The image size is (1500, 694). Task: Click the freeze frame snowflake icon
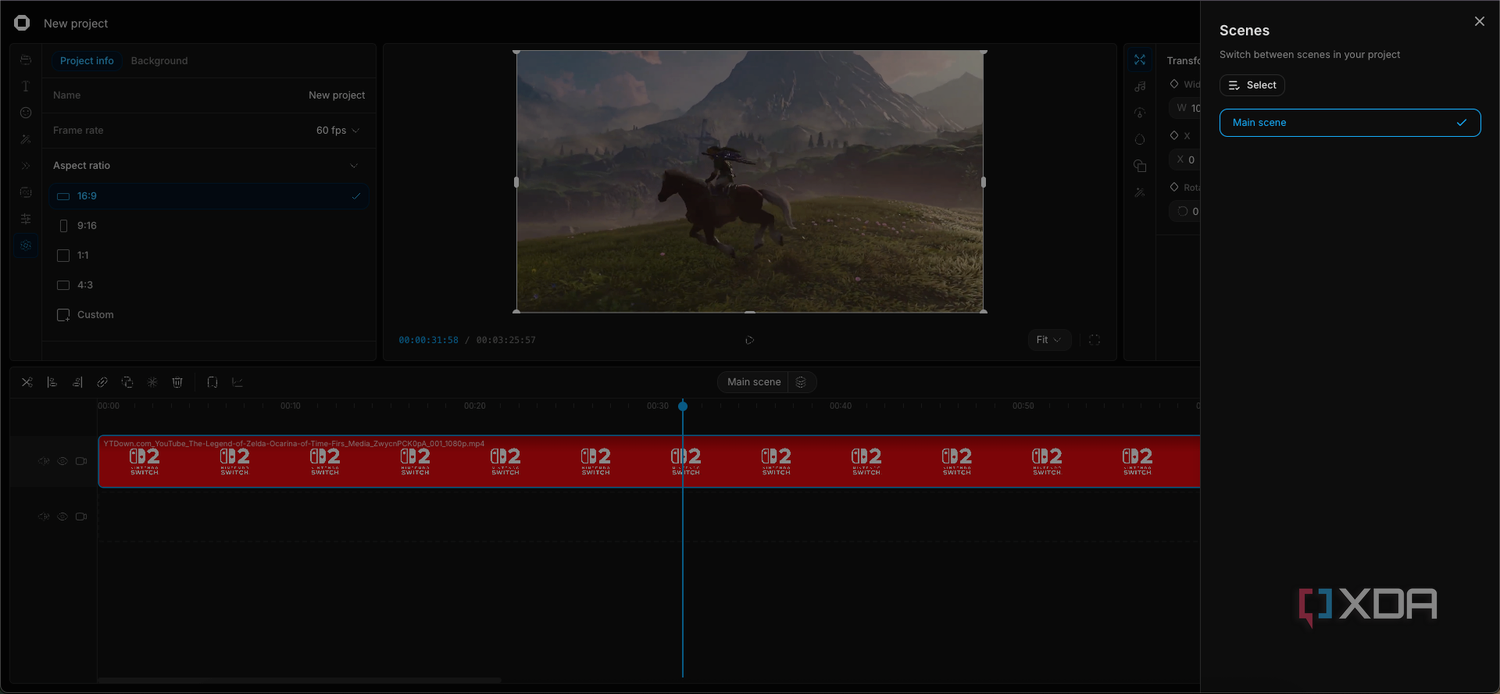click(152, 382)
